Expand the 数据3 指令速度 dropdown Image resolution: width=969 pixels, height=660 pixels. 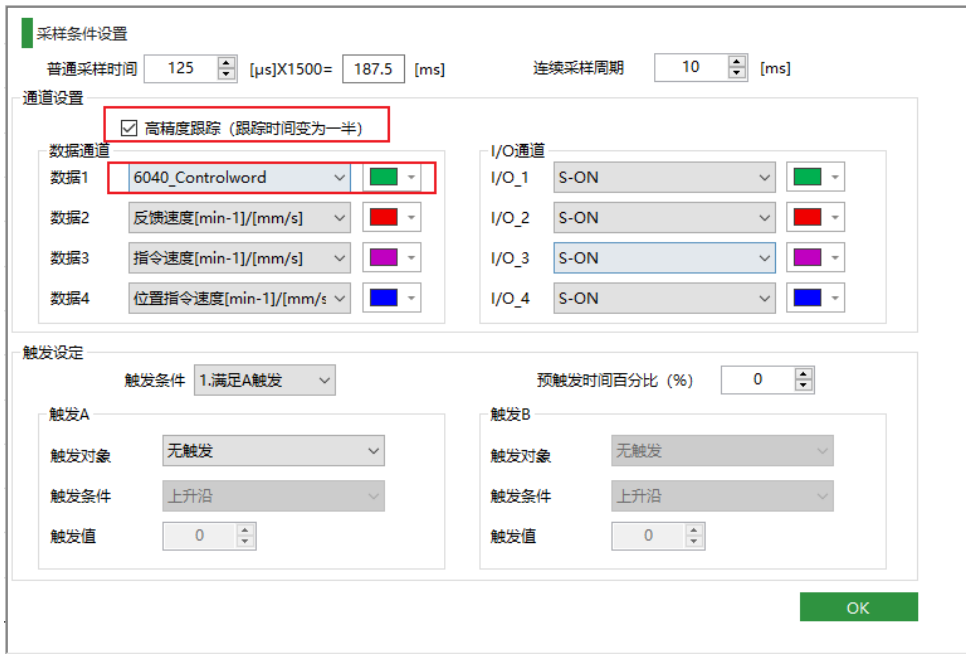pyautogui.click(x=239, y=258)
